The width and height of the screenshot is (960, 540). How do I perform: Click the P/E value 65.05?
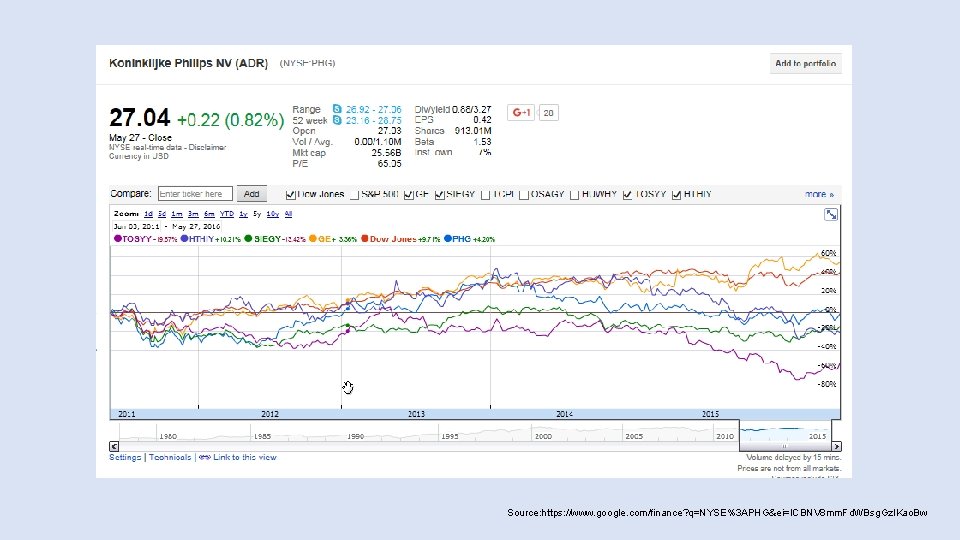click(389, 164)
